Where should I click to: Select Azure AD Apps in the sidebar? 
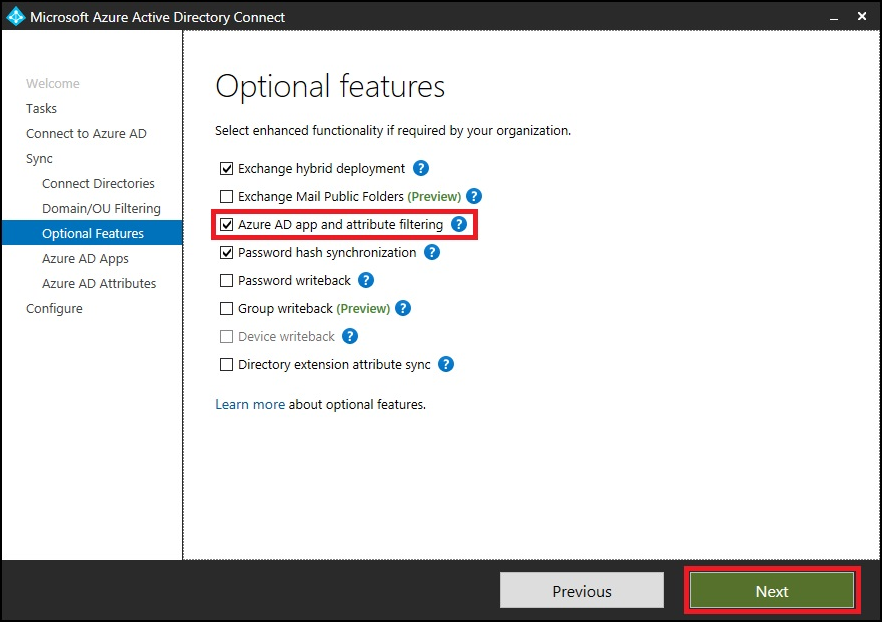(85, 258)
